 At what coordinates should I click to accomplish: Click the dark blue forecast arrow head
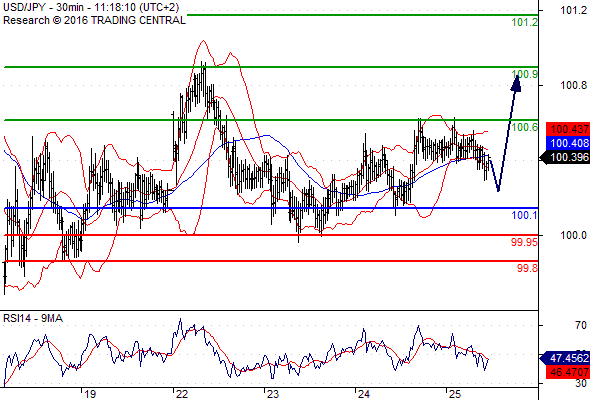516,83
